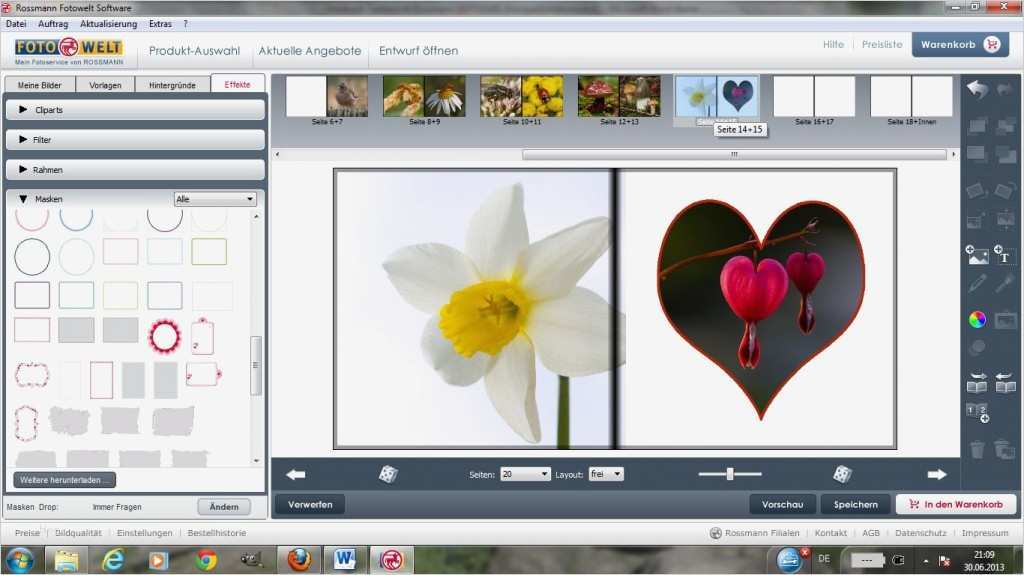Click the add text box icon
This screenshot has width=1024, height=575.
(x=1005, y=254)
